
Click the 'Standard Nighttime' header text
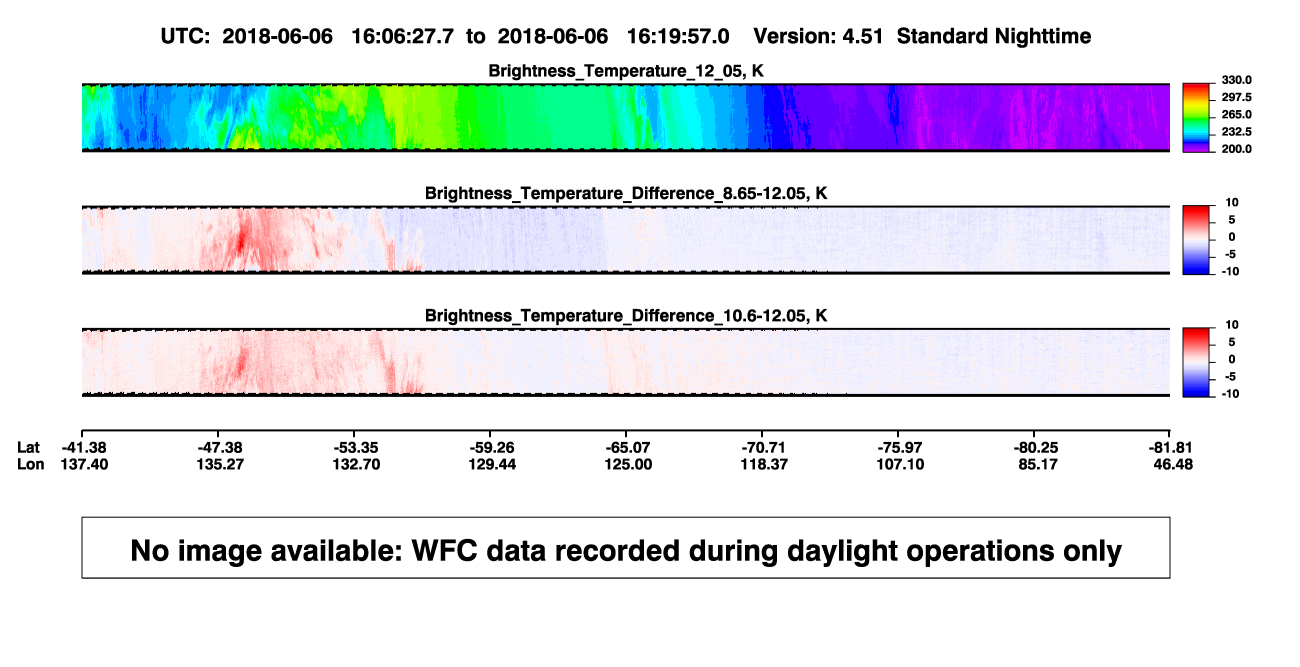994,36
